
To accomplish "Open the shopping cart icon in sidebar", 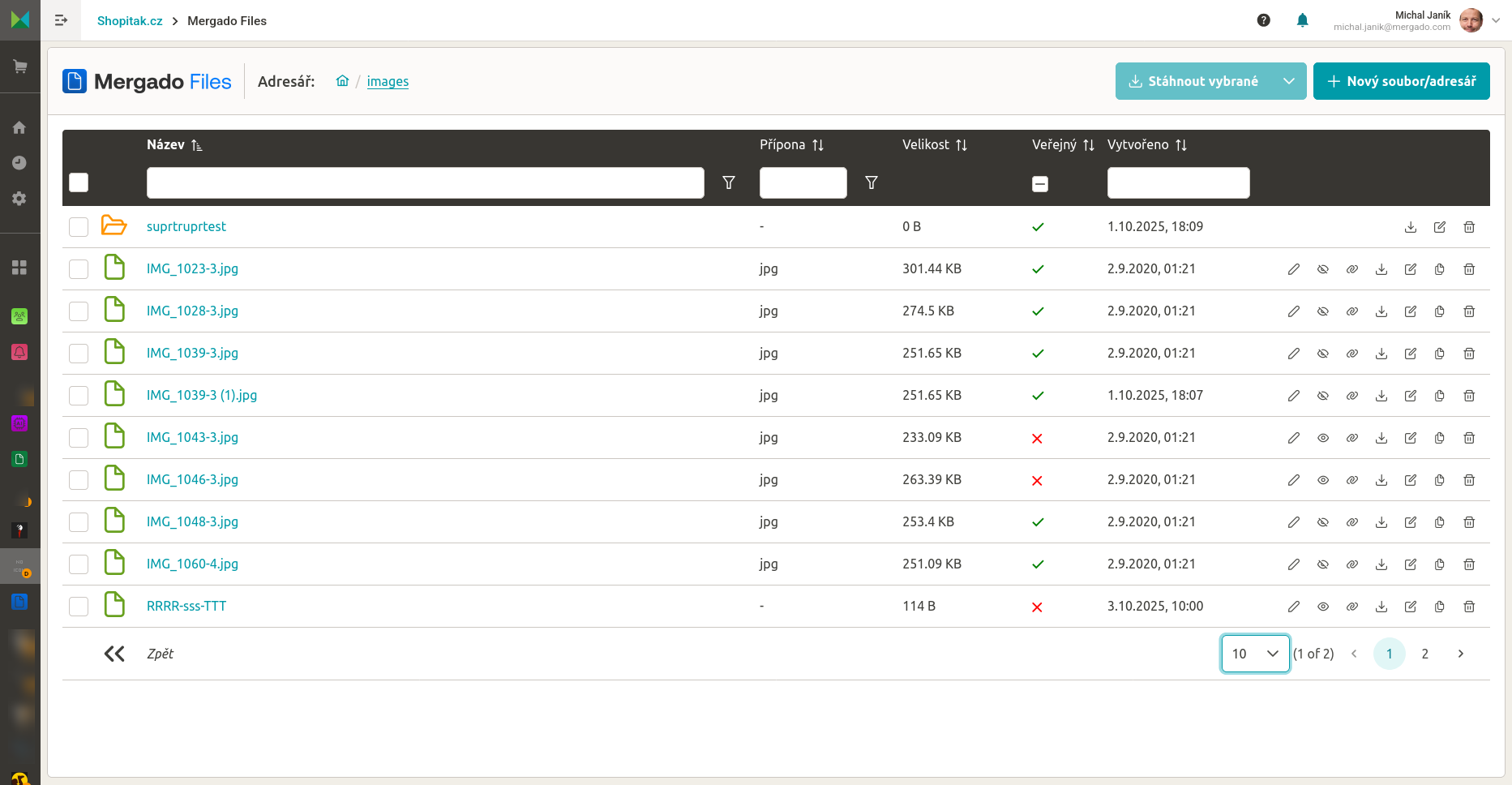I will (19, 66).
